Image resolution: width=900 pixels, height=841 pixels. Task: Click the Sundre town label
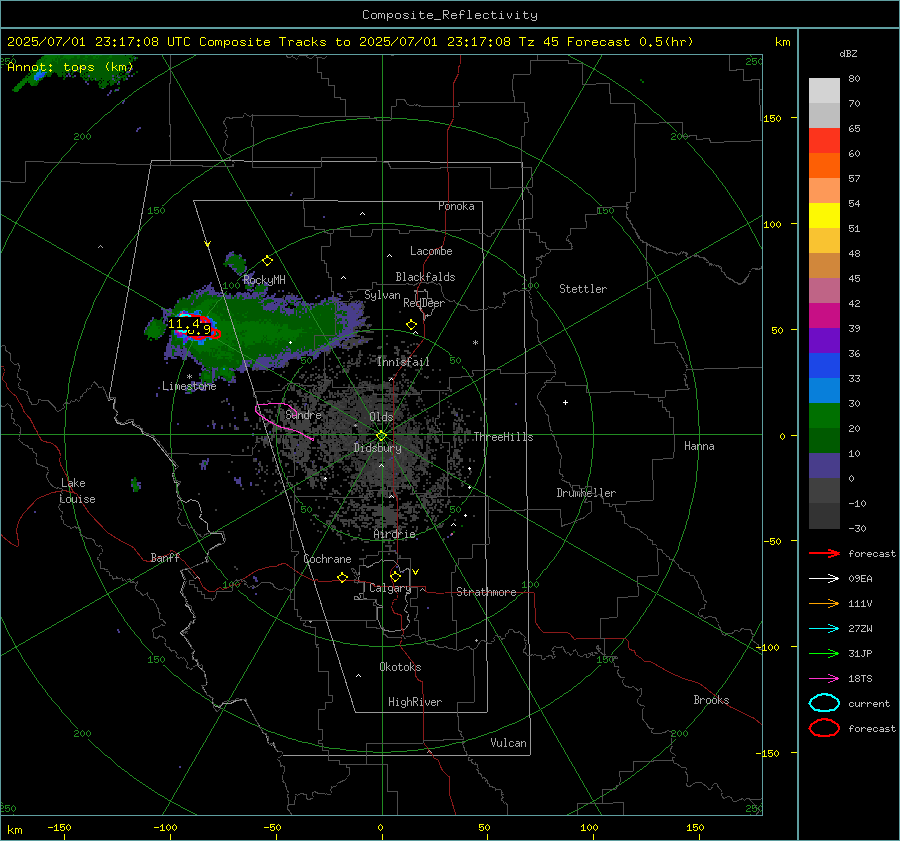303,415
